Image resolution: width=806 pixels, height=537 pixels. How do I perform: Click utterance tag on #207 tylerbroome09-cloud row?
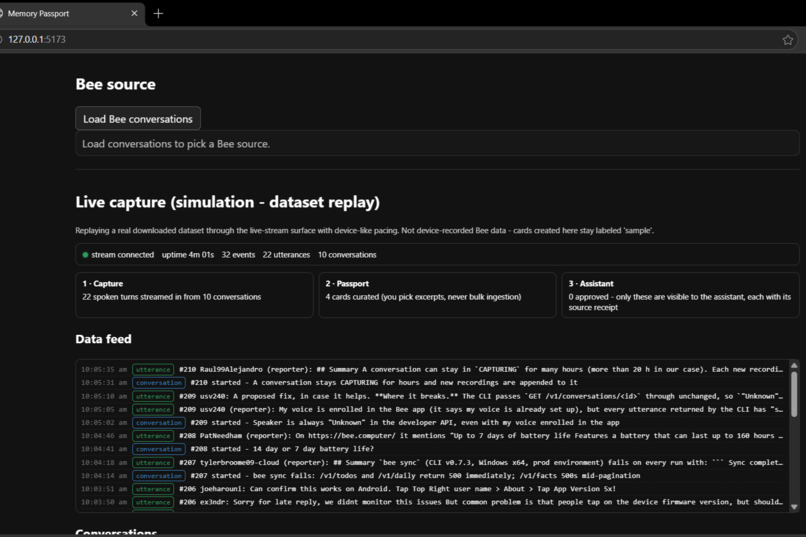153,462
